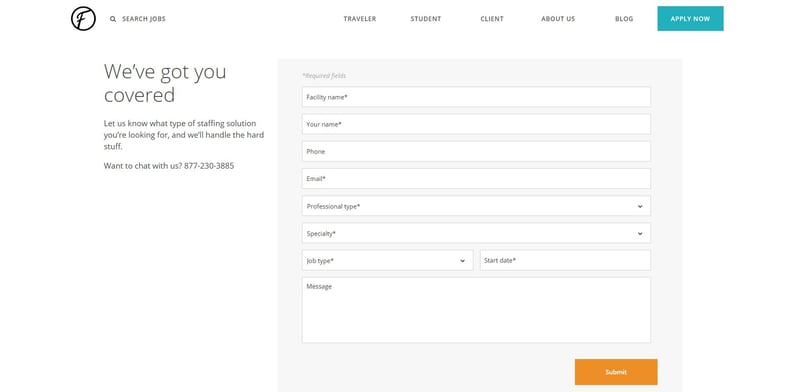Open the Student menu item
Viewport: 785px width, 392px height.
426,19
